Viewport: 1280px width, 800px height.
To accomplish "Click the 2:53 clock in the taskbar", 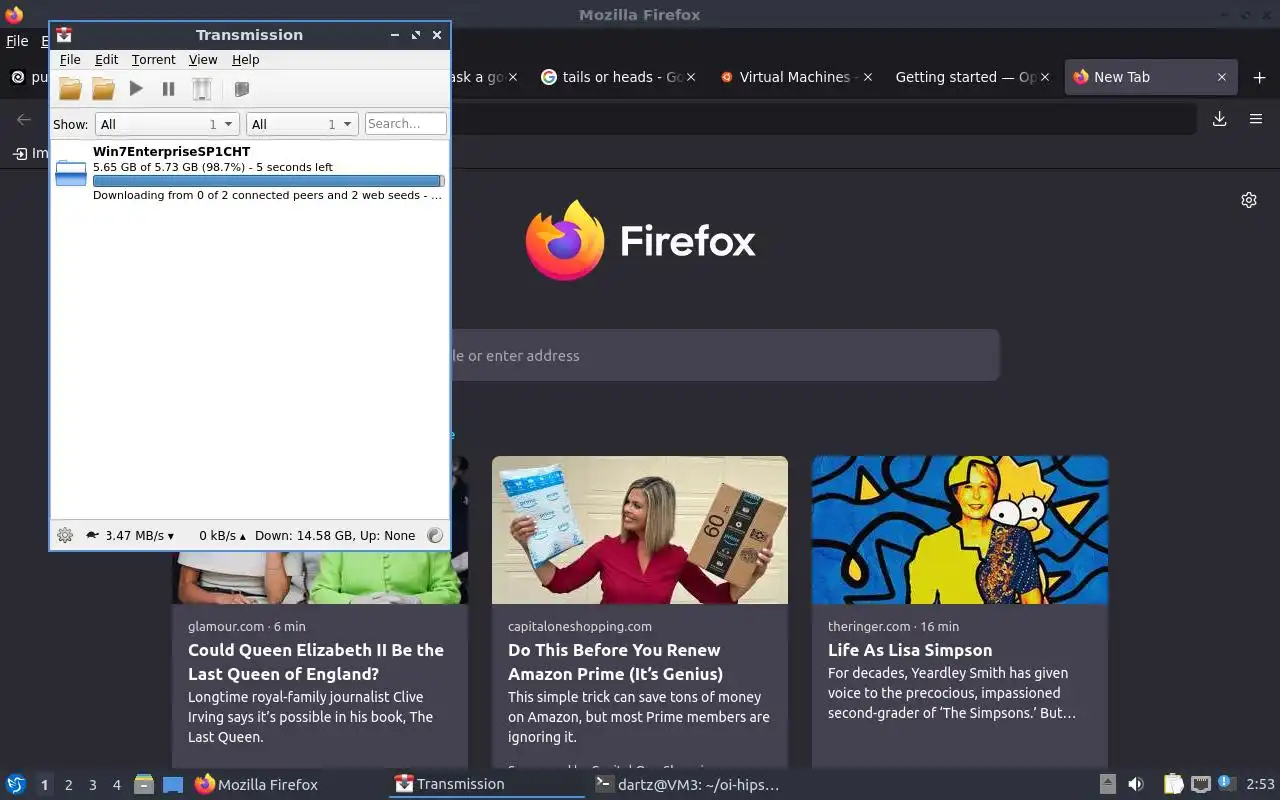I will point(1260,784).
